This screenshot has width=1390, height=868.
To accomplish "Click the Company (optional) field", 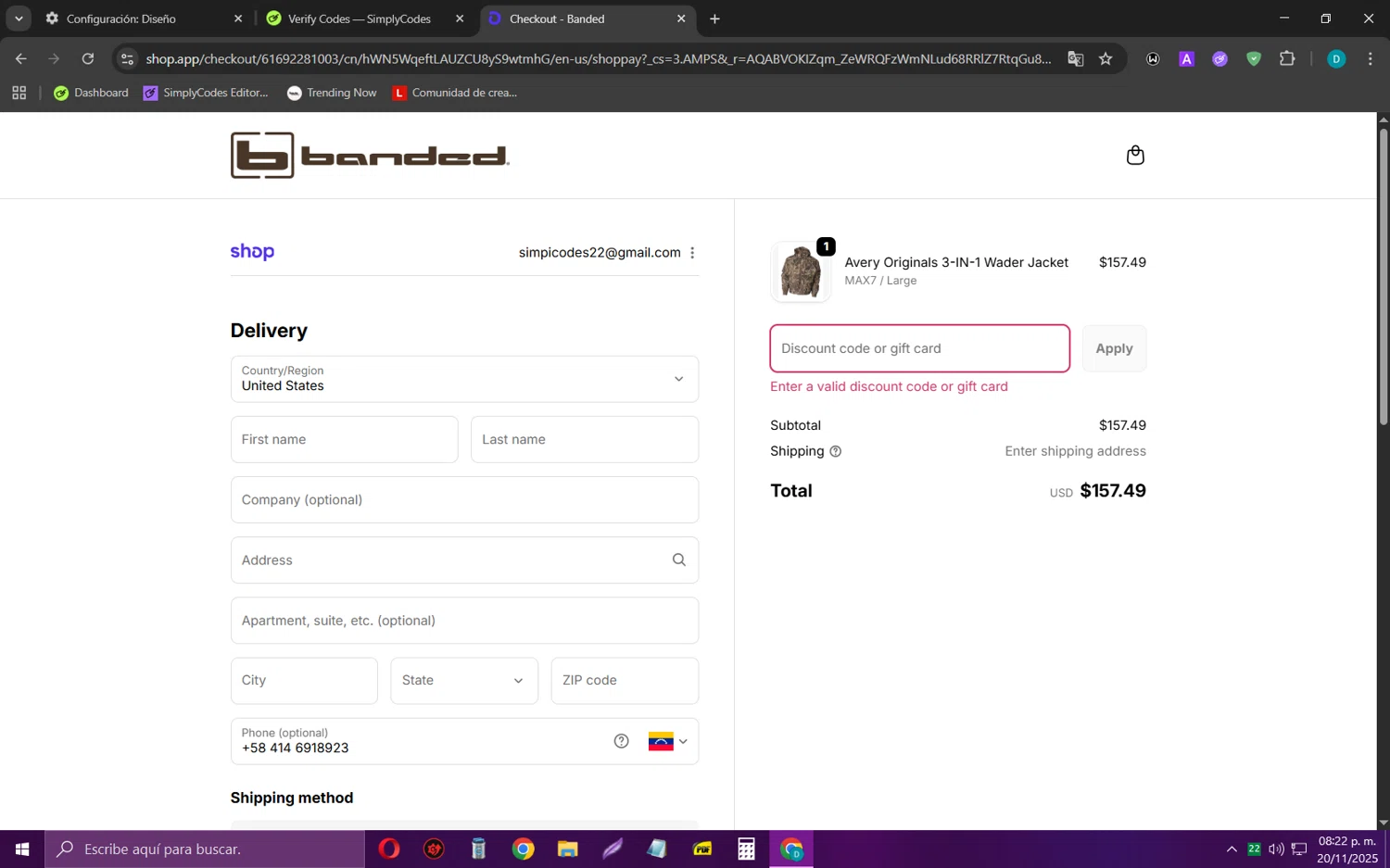I will [464, 499].
